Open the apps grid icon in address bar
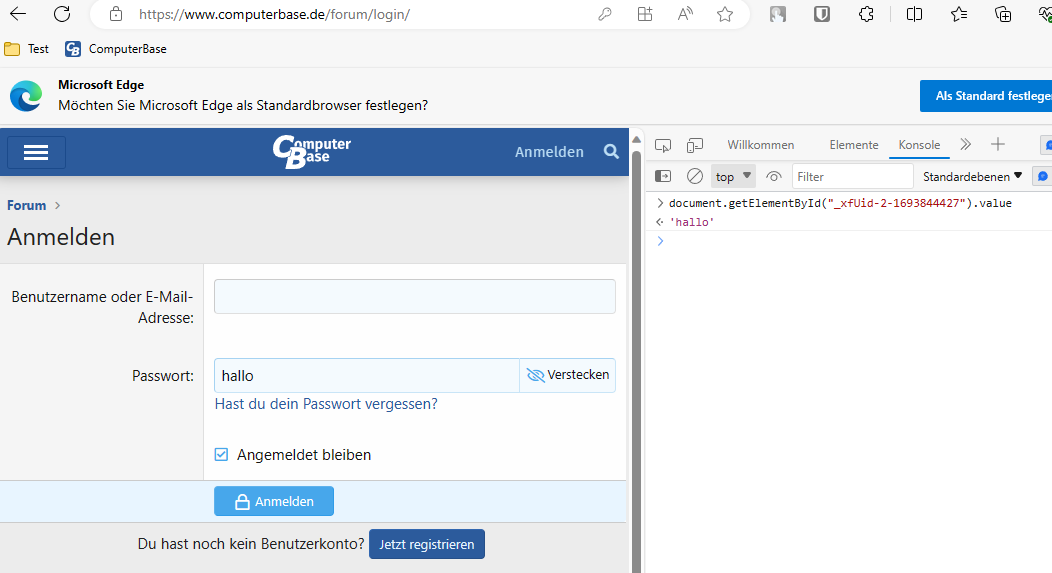The height and width of the screenshot is (573, 1052). point(645,14)
